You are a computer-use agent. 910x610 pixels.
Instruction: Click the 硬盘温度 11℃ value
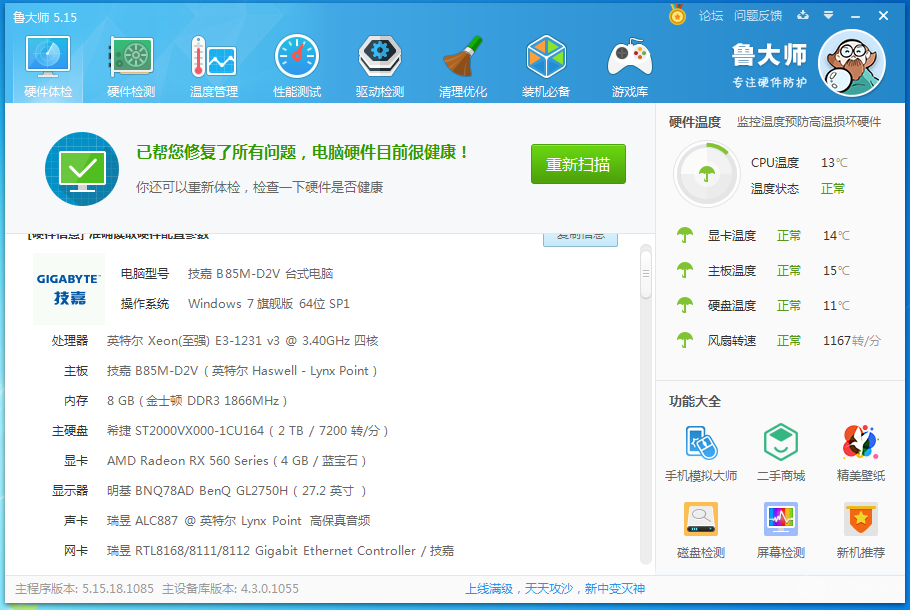[x=836, y=305]
